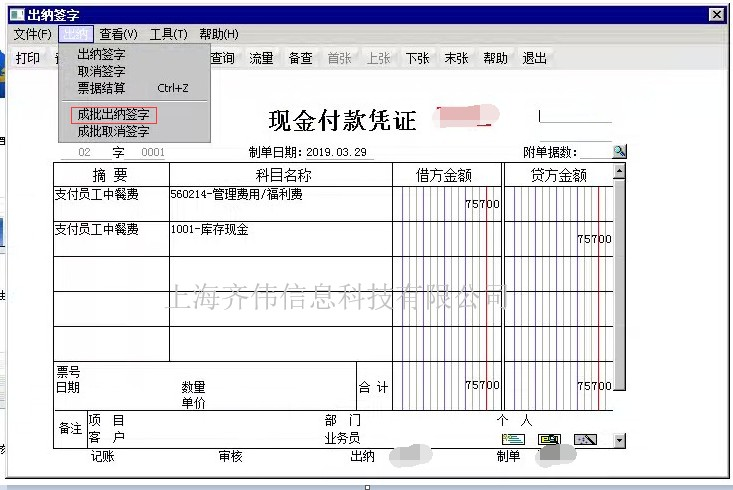Open 流量 from the toolbar
The image size is (733, 490).
click(261, 58)
